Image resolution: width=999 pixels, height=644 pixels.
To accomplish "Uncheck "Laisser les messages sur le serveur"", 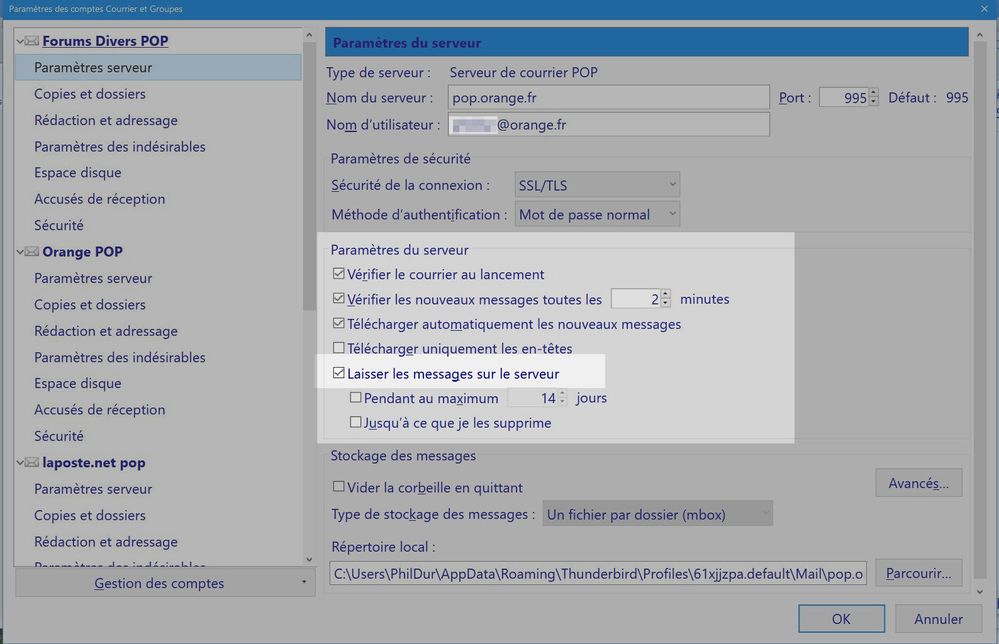I will [x=339, y=374].
